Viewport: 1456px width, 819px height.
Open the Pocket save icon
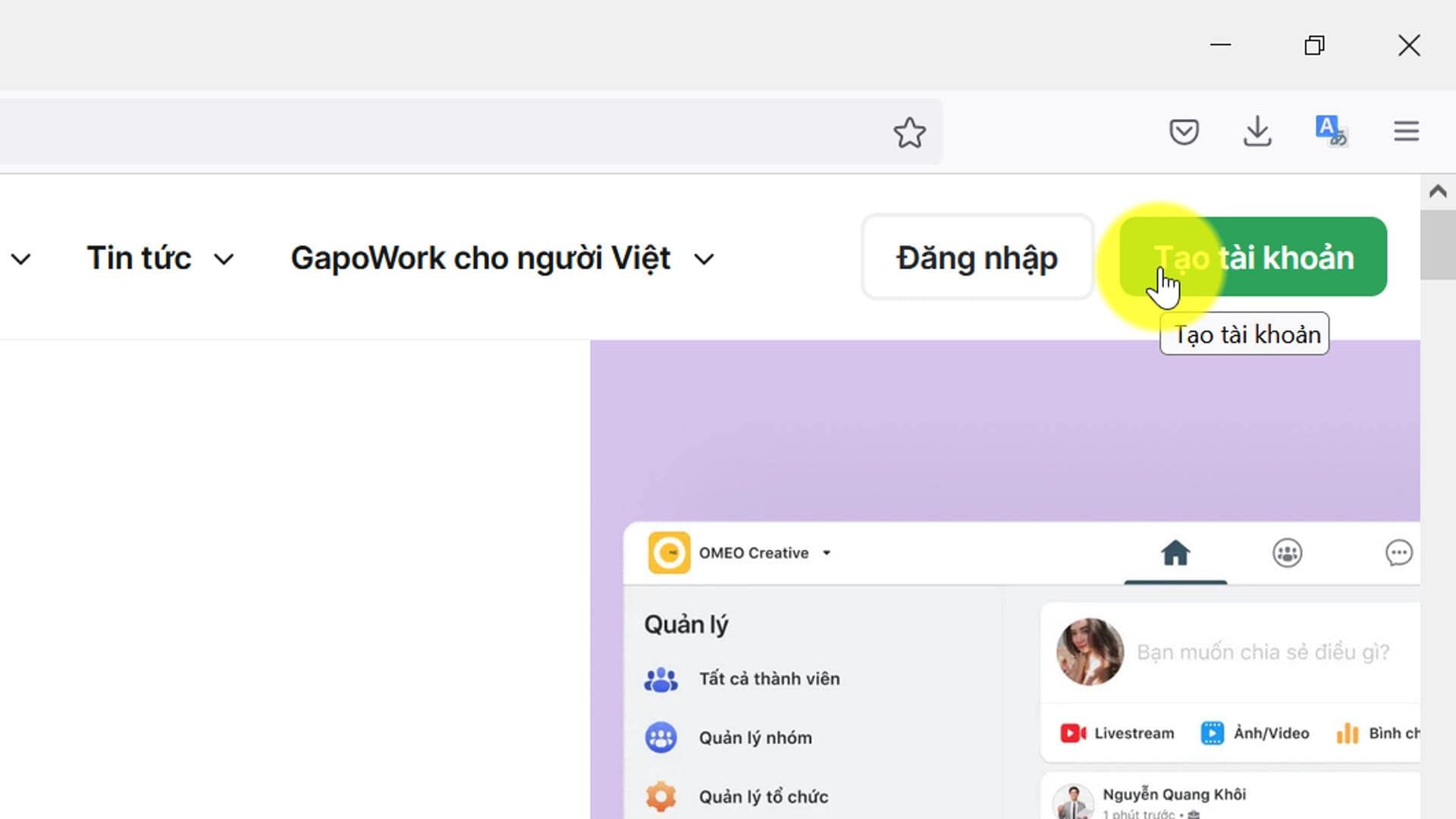1184,132
